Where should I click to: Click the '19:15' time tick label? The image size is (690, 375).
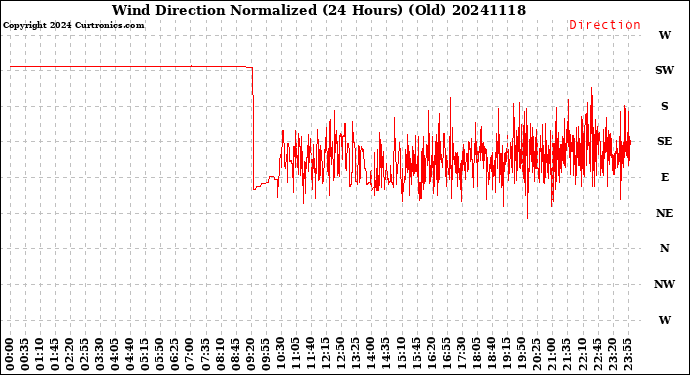[x=506, y=355]
